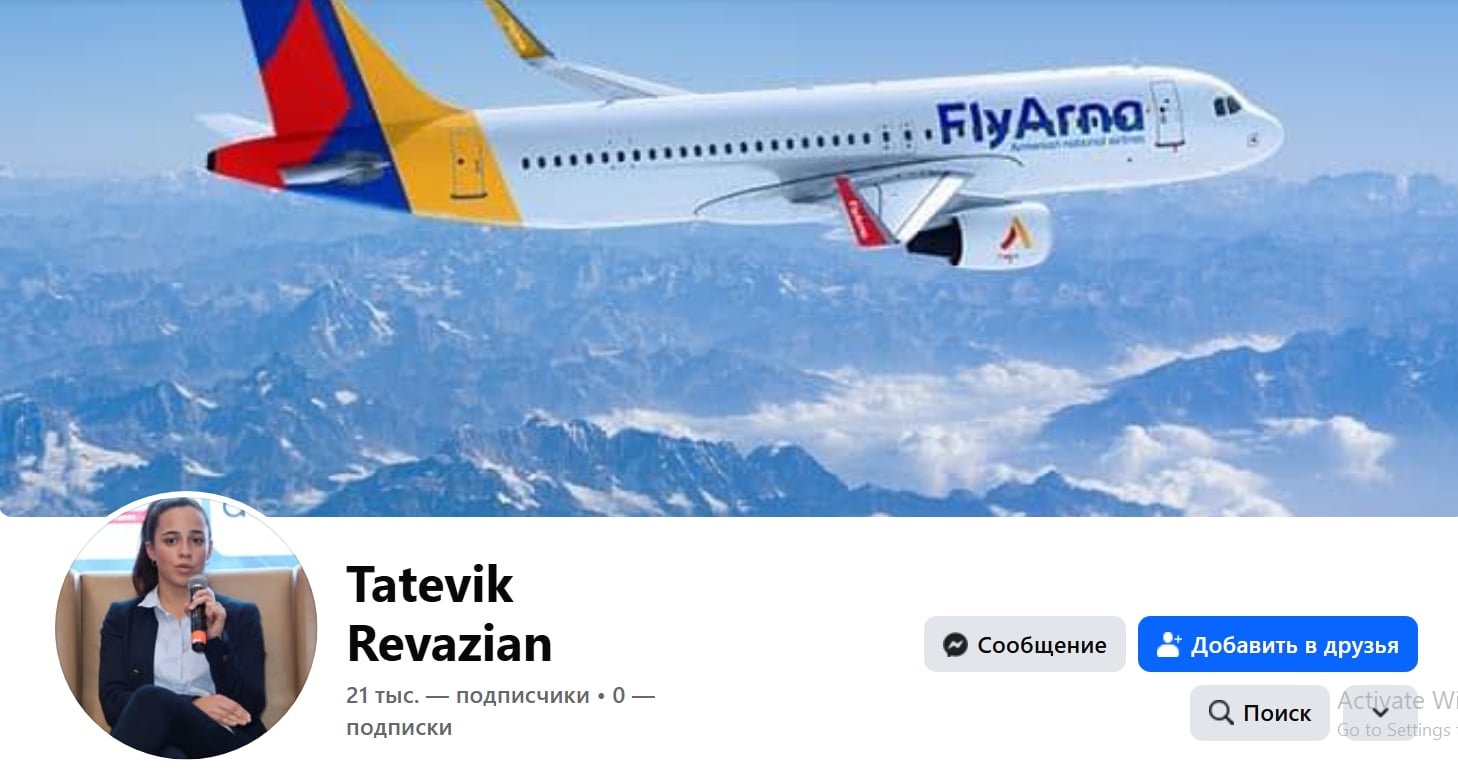Add friend with Добавить в друзья
1458x782 pixels.
tap(1278, 644)
